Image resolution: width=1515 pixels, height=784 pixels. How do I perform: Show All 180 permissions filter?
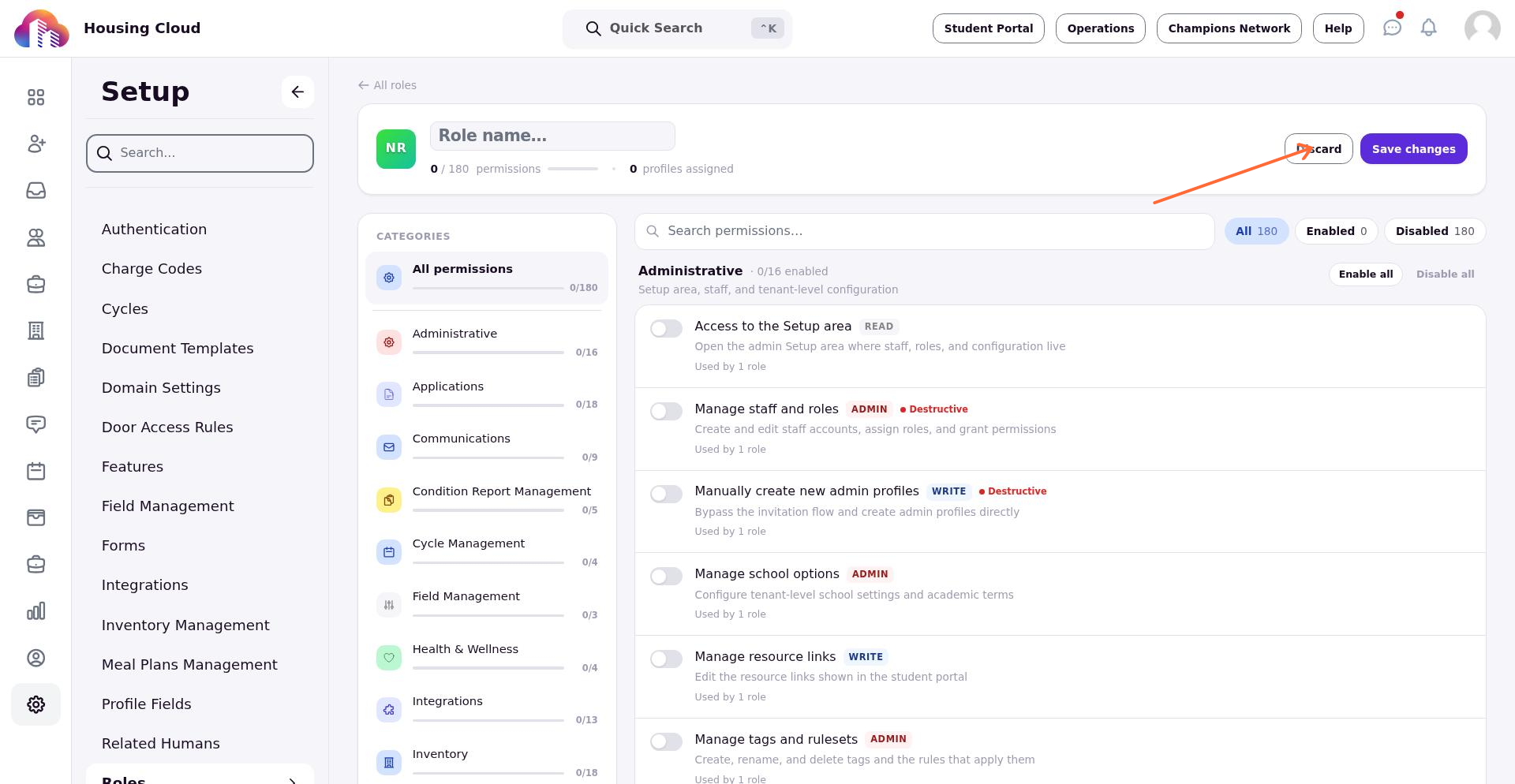1256,231
